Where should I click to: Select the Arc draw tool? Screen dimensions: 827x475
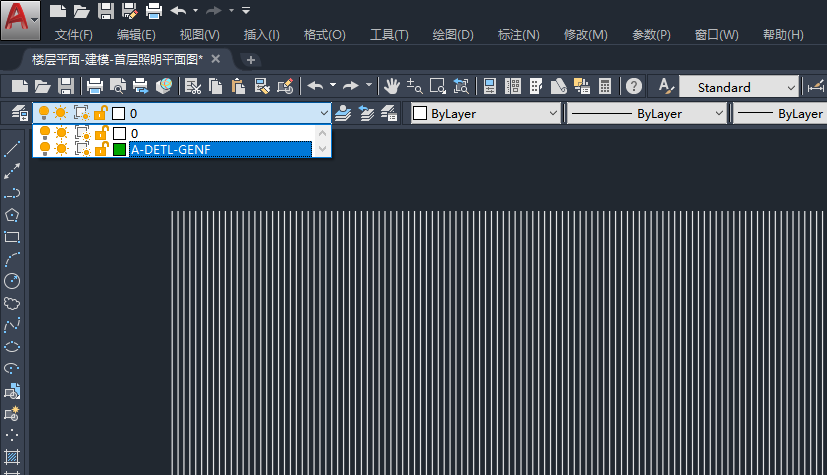12,259
